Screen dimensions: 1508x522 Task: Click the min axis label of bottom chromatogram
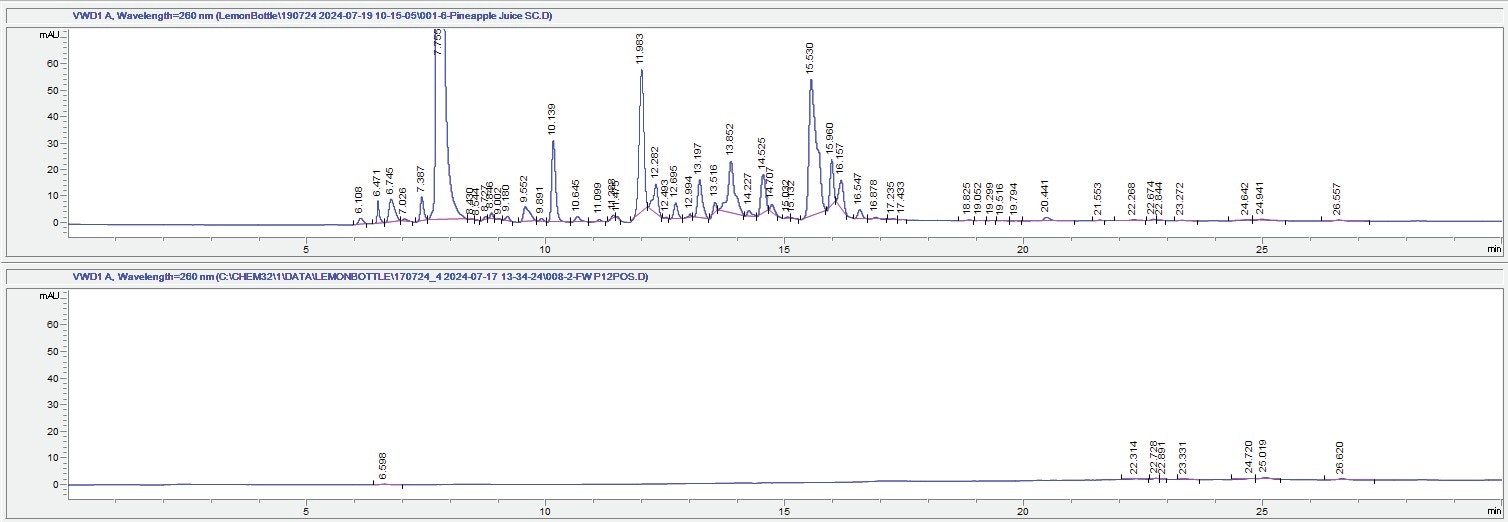point(1493,508)
